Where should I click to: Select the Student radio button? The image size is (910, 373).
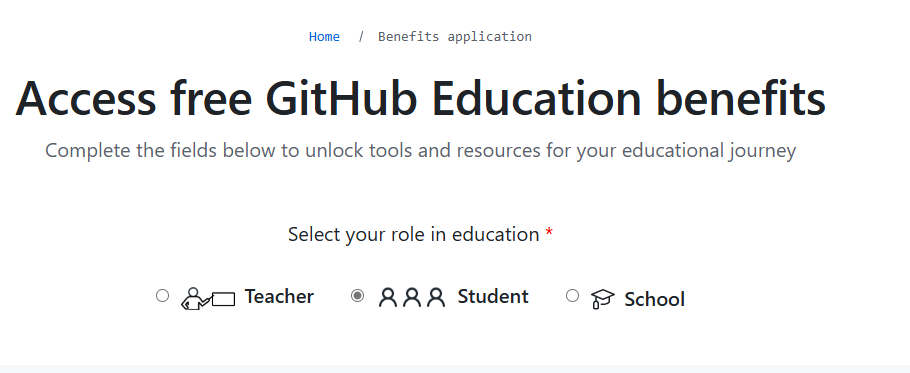pos(358,296)
